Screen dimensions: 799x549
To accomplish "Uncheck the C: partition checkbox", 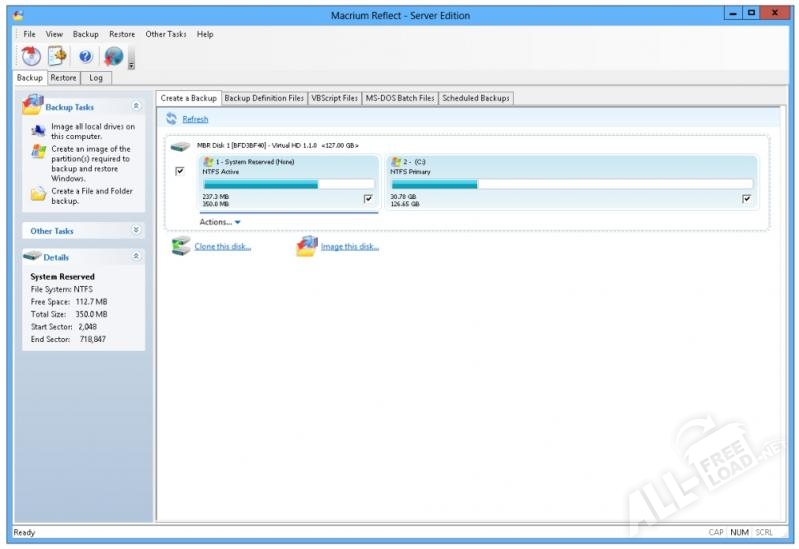I will (x=746, y=199).
